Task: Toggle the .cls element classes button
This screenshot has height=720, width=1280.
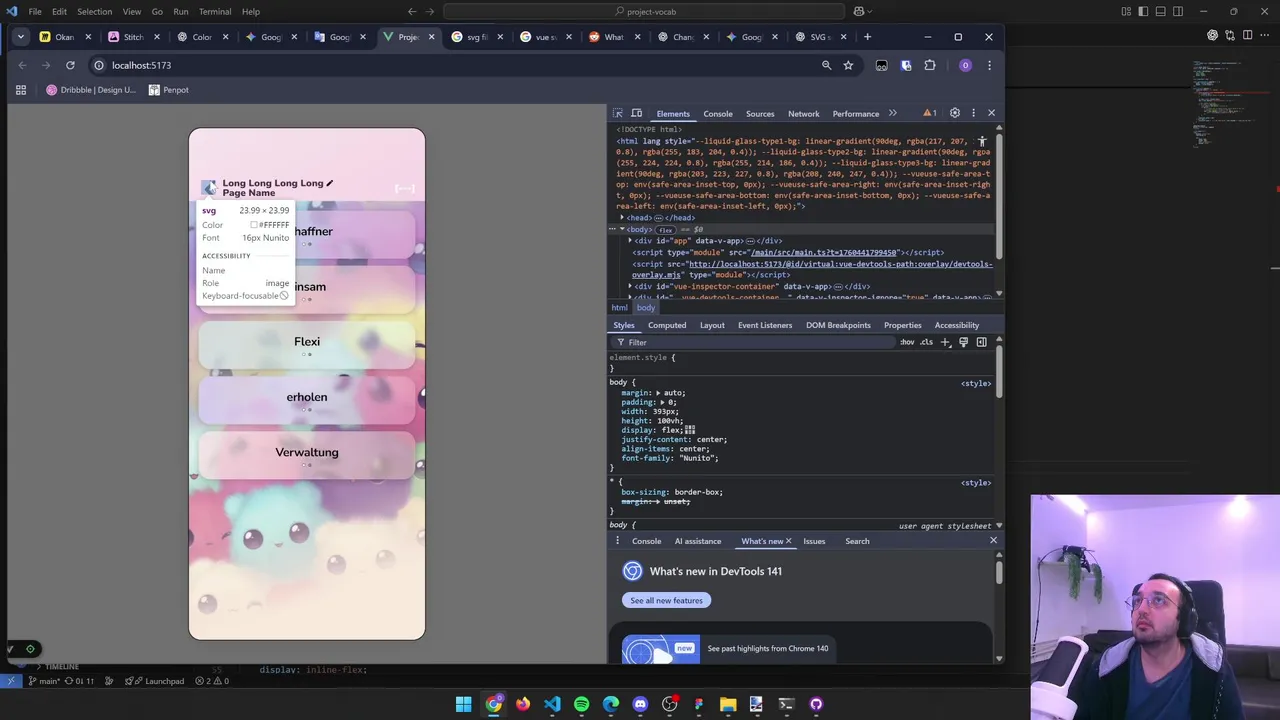Action: point(926,342)
